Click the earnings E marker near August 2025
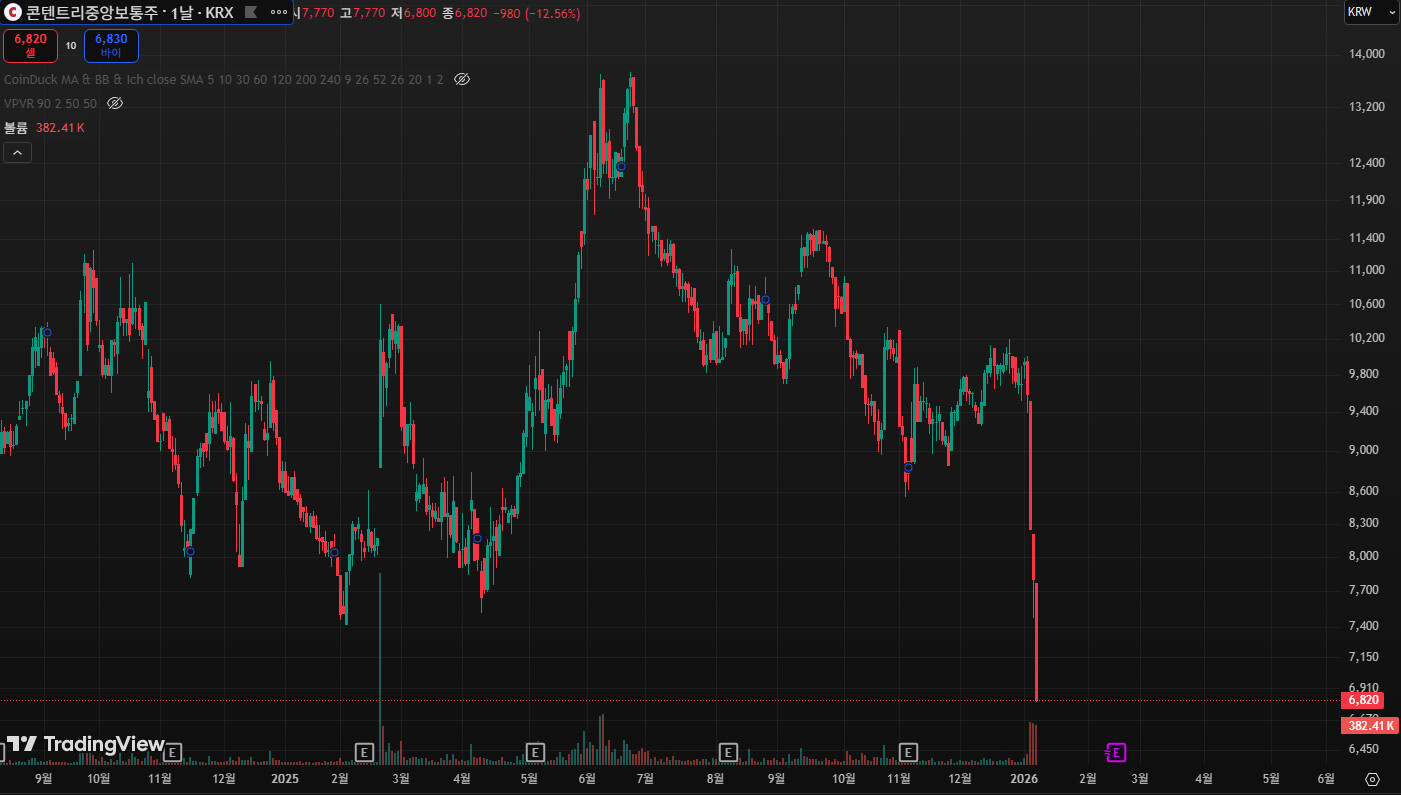 point(728,751)
